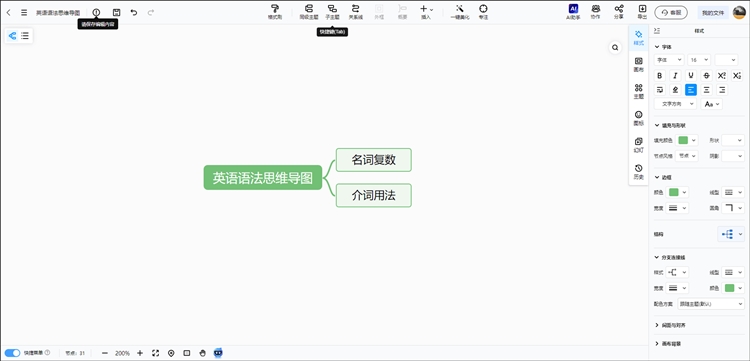Click the unsaved-changes warning icon
This screenshot has width=750, height=361.
point(97,12)
